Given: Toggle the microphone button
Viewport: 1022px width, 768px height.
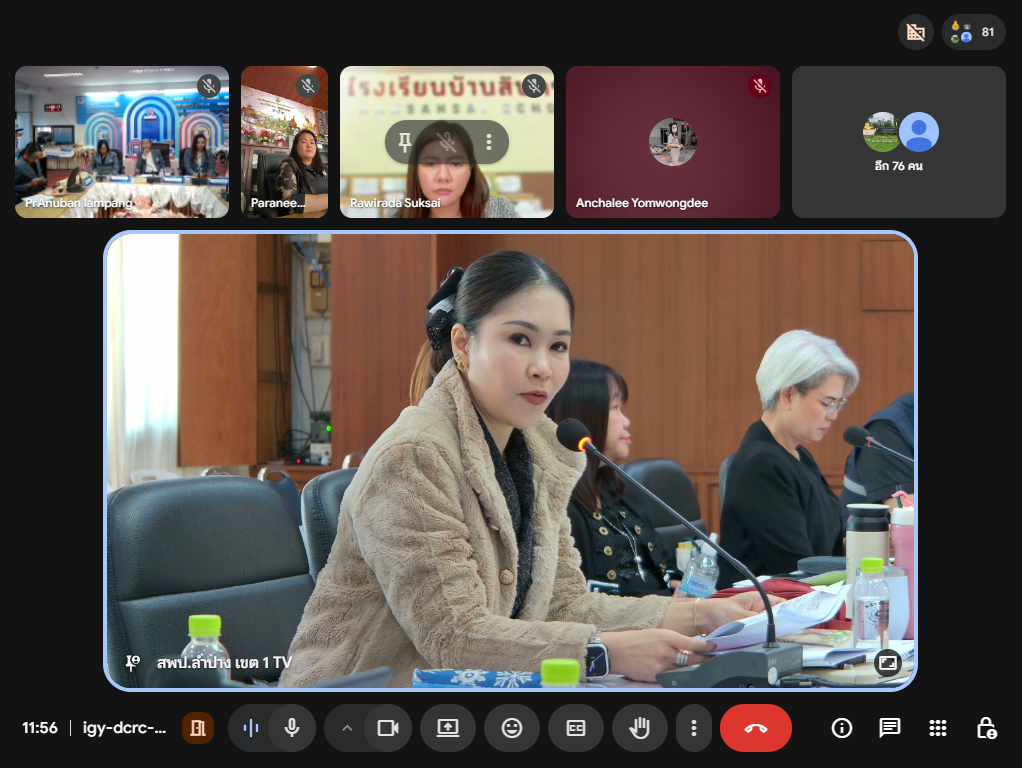Looking at the screenshot, I should point(292,728).
